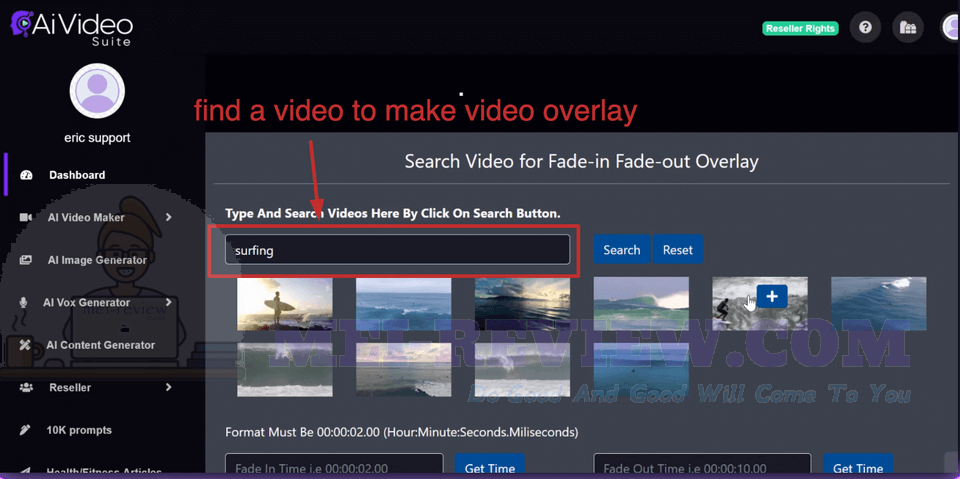Open AI Content Generator menu item
The width and height of the screenshot is (960, 479).
tap(100, 345)
